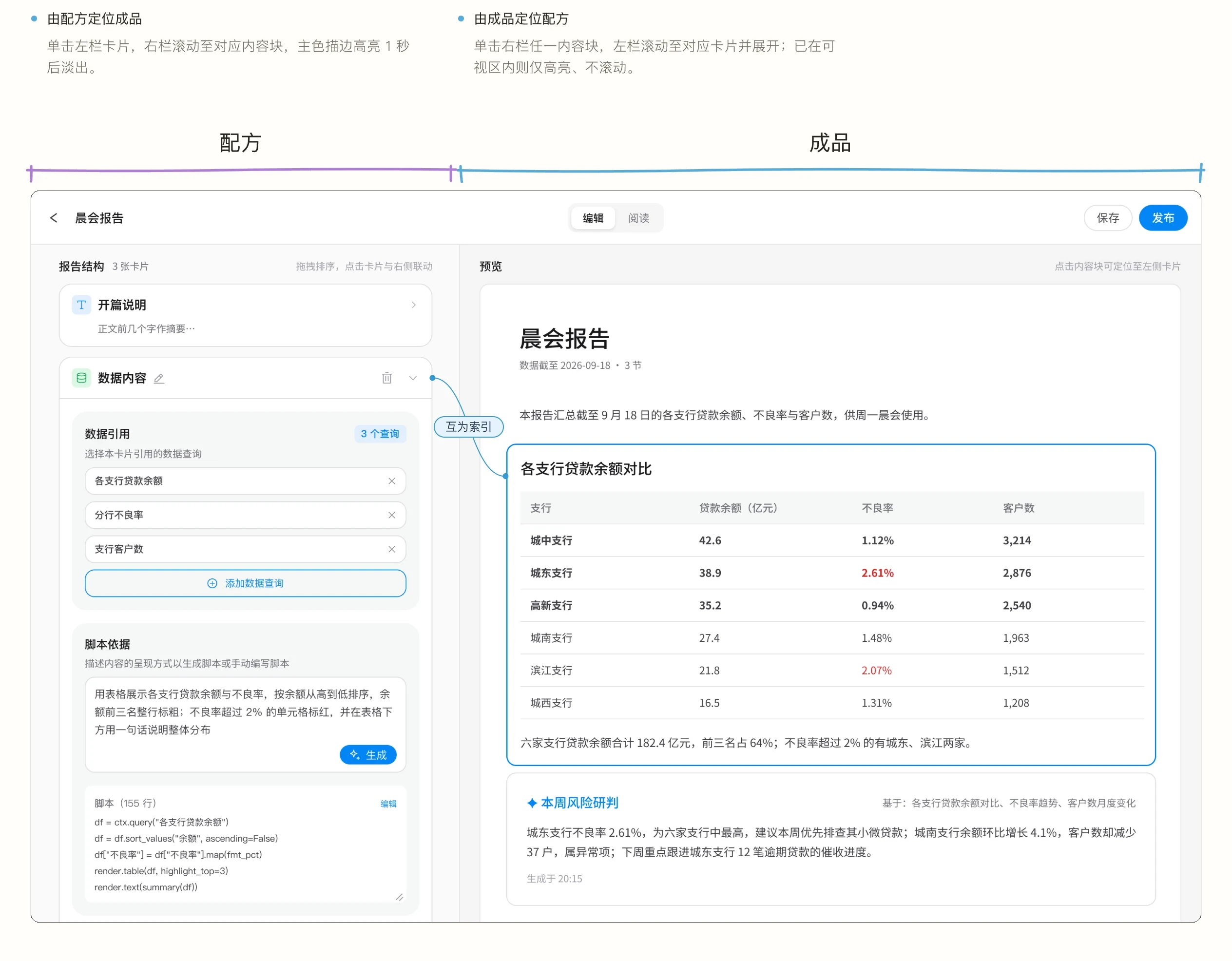Image resolution: width=1232 pixels, height=961 pixels.
Task: Click the 各支行贷款余额对比 block heading
Action: 585,469
